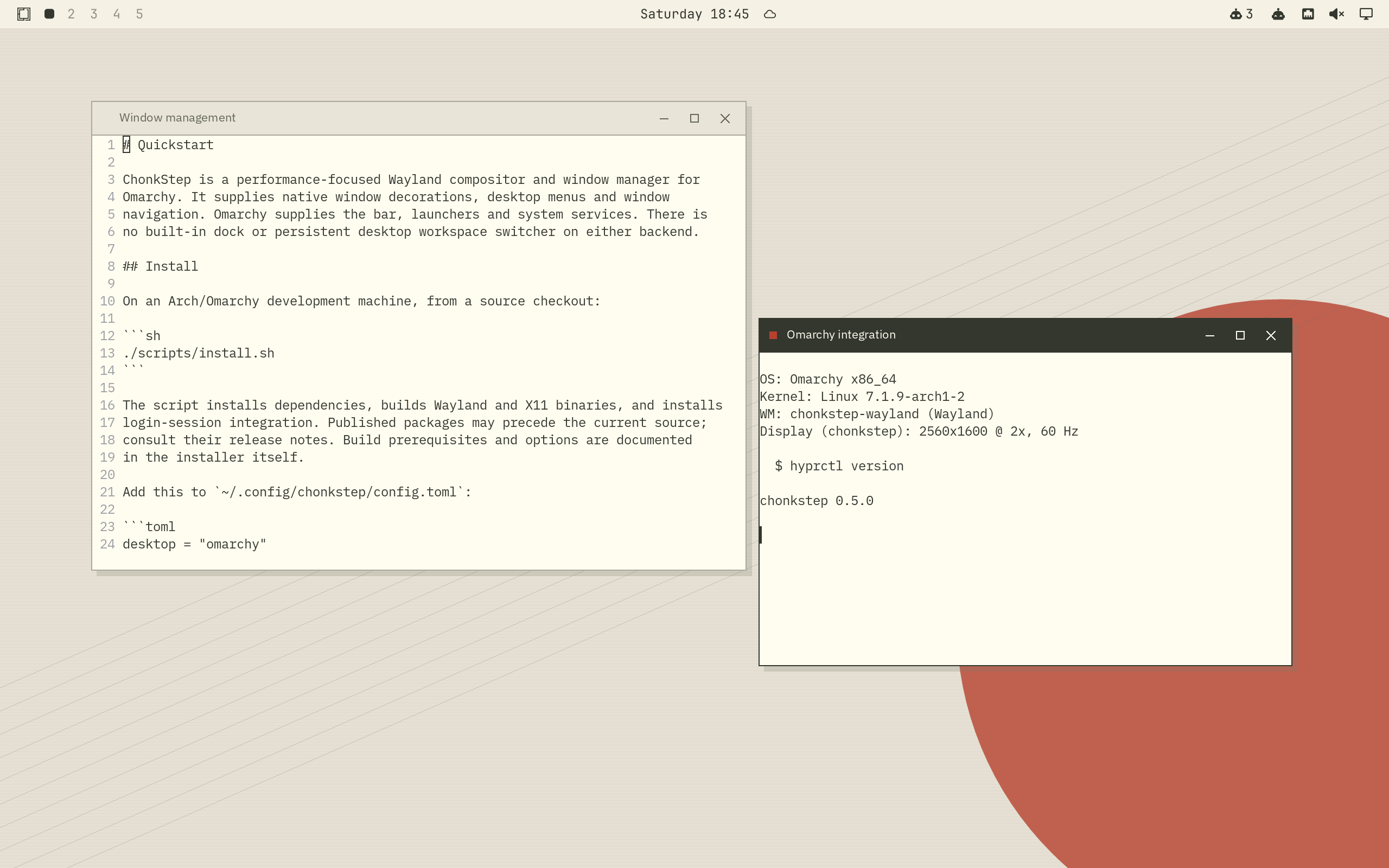Image resolution: width=1389 pixels, height=868 pixels.
Task: Open the monitor display tray icon
Action: [x=1366, y=14]
